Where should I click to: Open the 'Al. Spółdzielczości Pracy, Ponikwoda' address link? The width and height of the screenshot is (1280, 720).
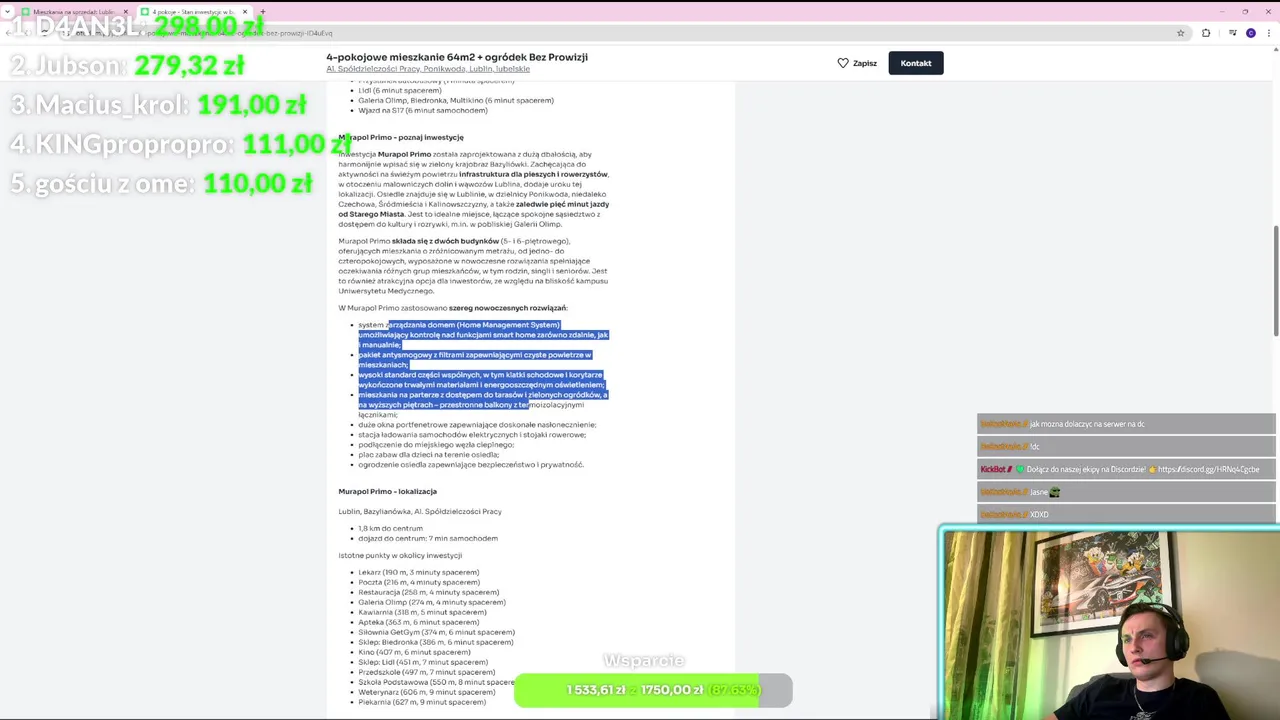(x=428, y=69)
